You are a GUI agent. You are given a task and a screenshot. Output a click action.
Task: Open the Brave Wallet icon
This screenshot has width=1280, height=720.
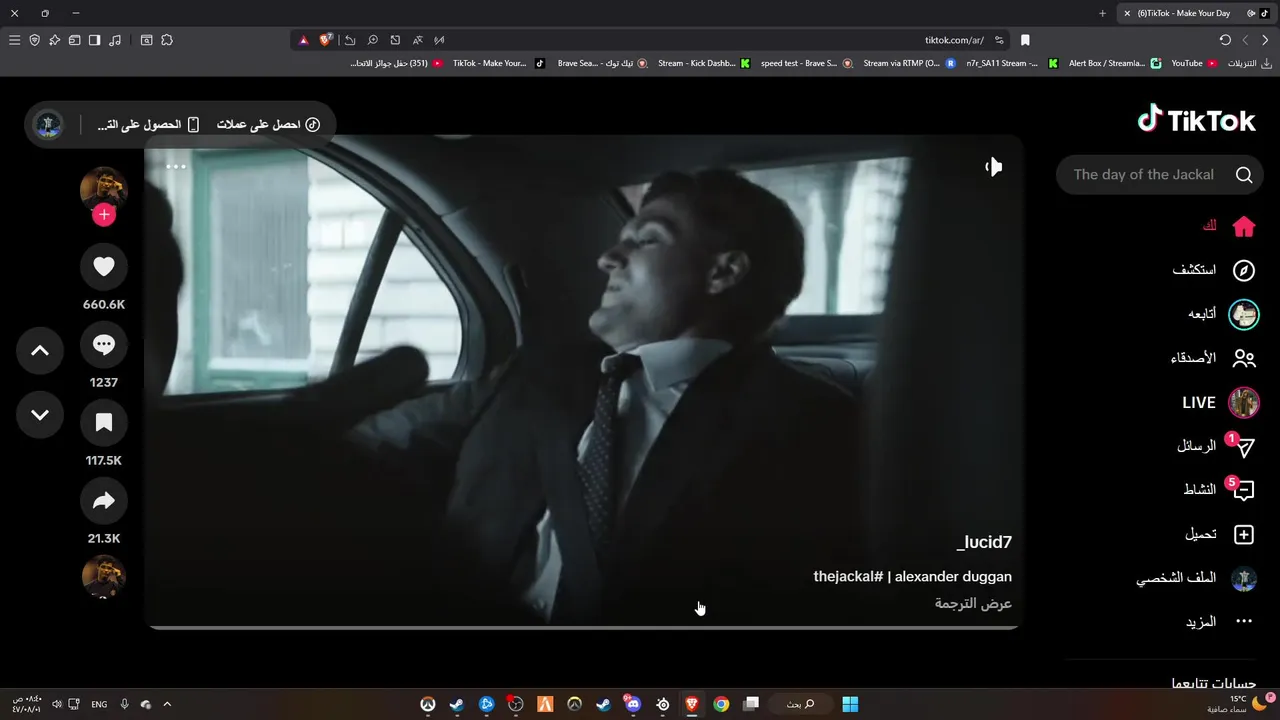74,40
